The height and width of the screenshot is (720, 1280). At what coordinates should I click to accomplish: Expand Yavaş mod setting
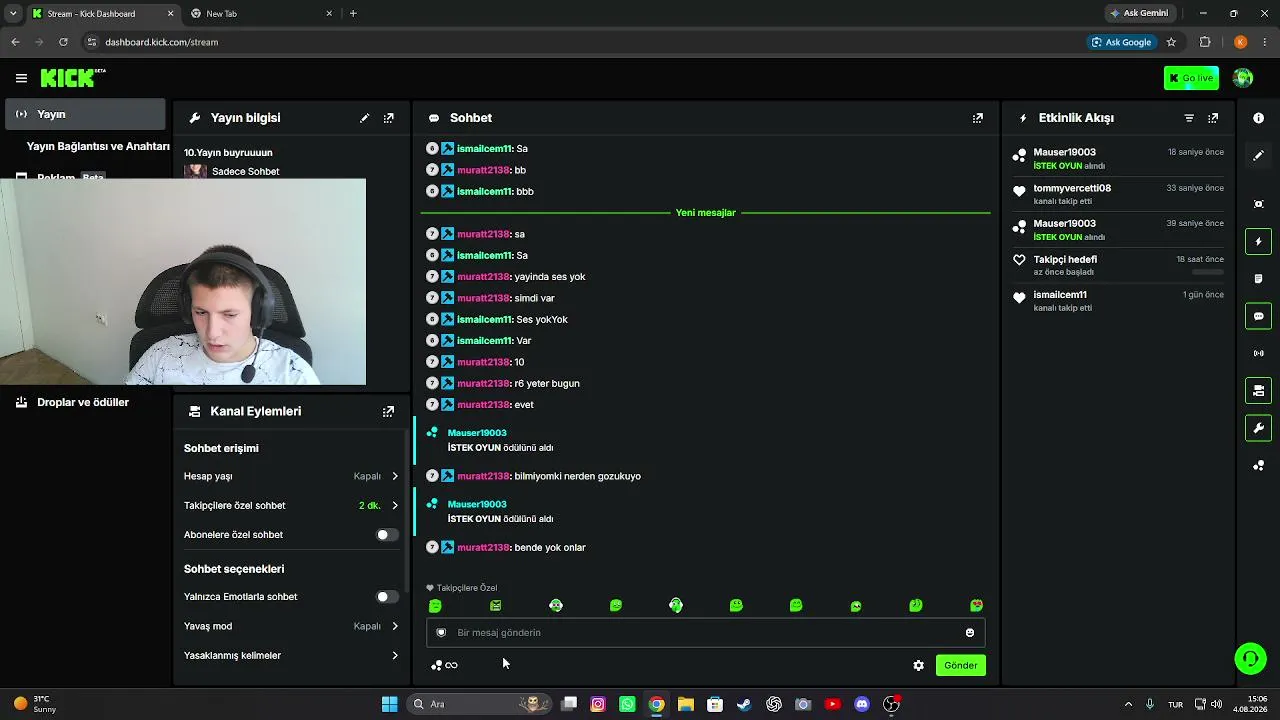291,626
